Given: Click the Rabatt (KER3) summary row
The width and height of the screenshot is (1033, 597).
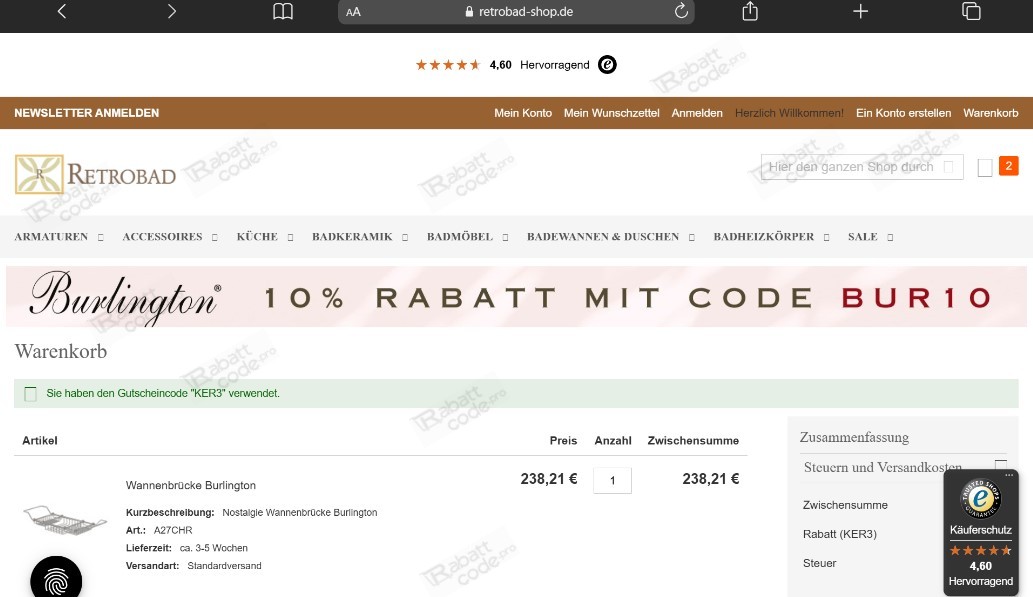Looking at the screenshot, I should click(840, 534).
